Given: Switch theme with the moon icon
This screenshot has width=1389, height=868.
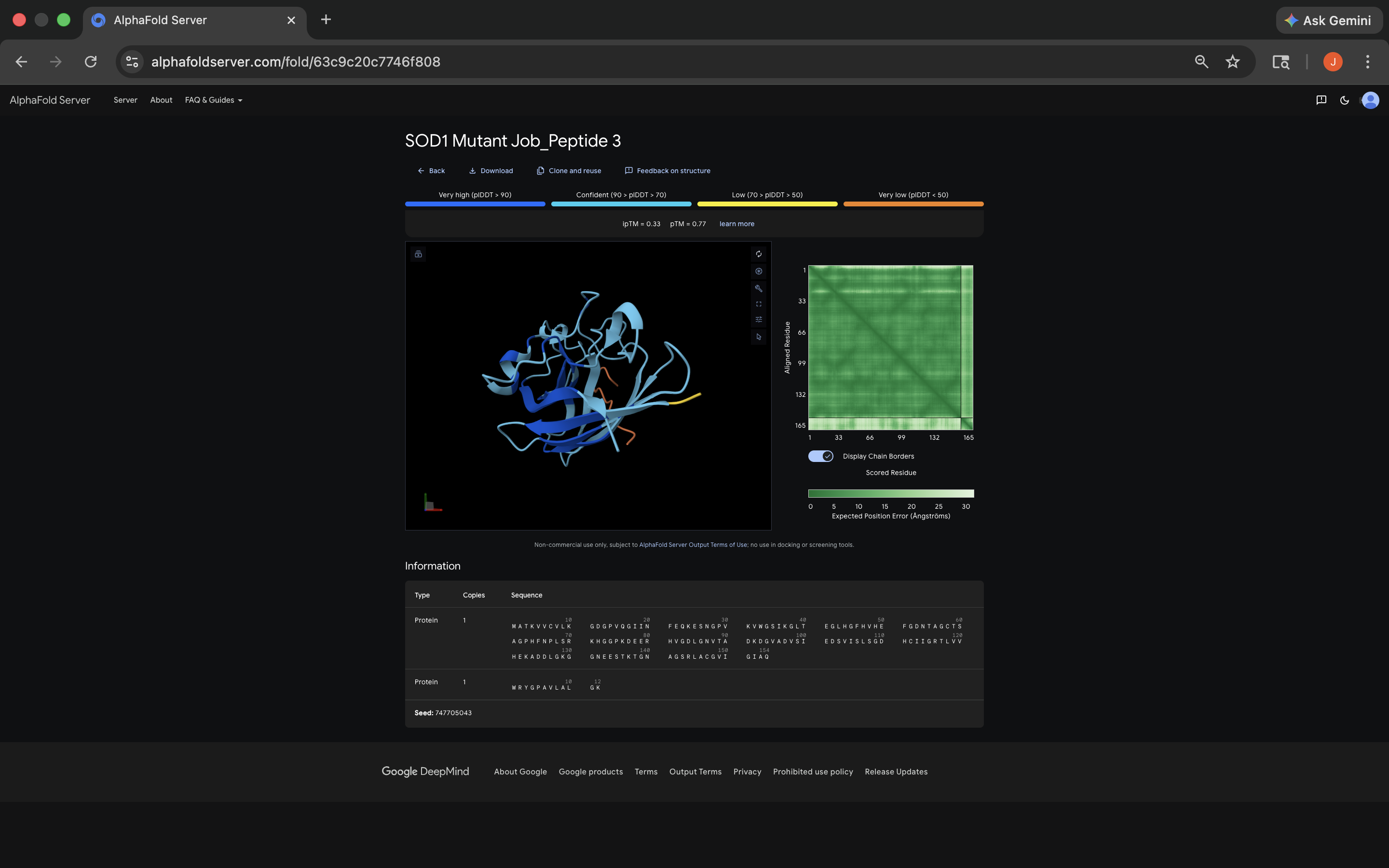Looking at the screenshot, I should tap(1344, 100).
